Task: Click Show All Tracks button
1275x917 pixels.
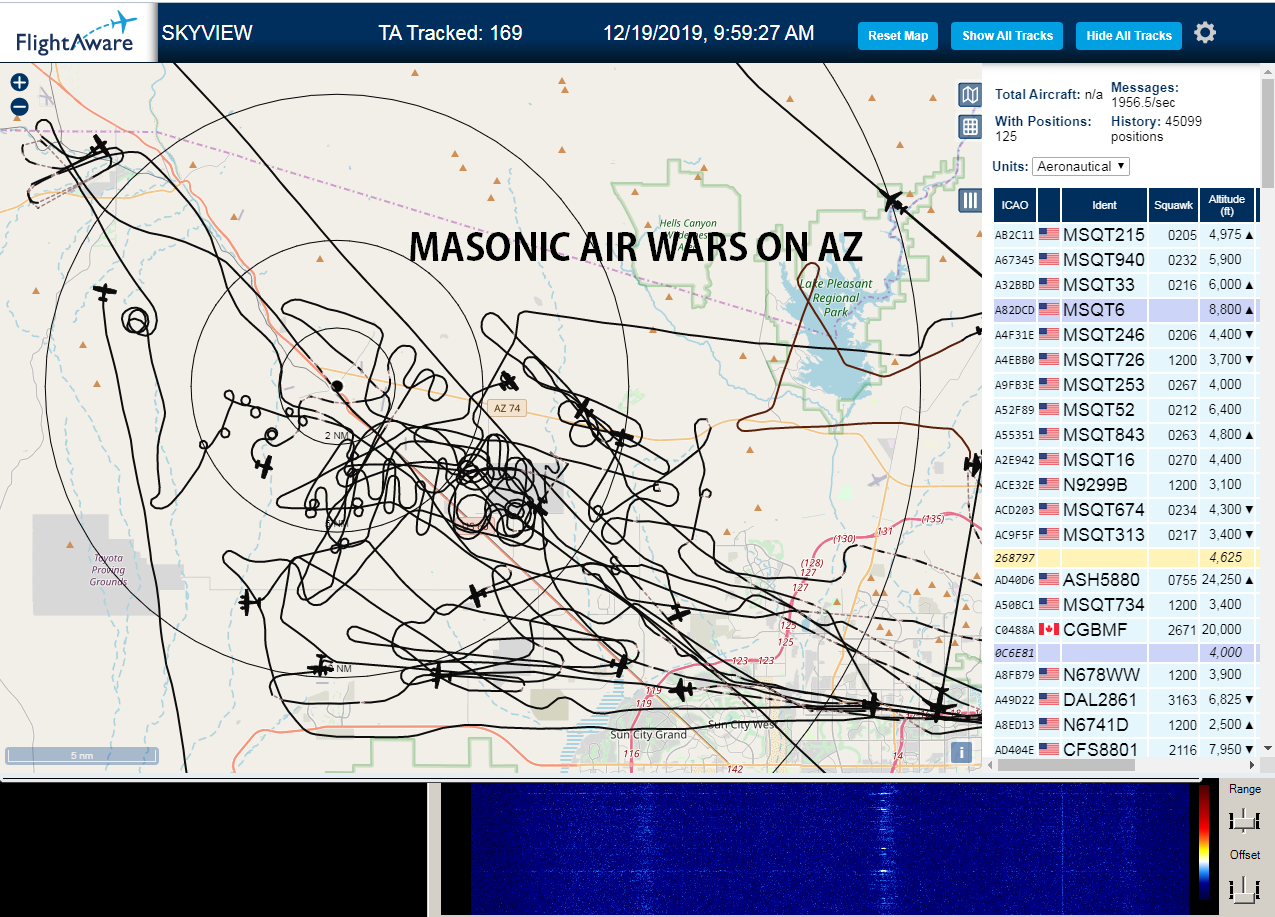Action: click(1007, 36)
